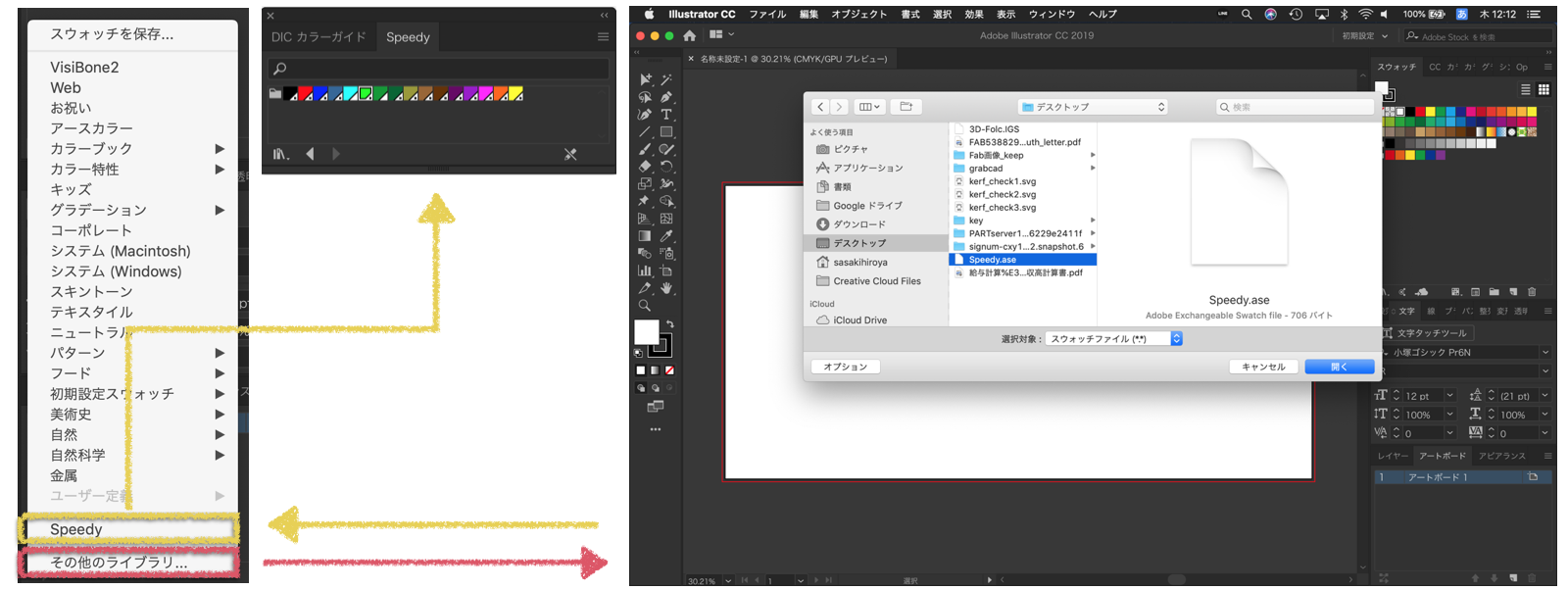Select the Artboard tool in toolbar
The height and width of the screenshot is (590, 1568).
point(666,270)
